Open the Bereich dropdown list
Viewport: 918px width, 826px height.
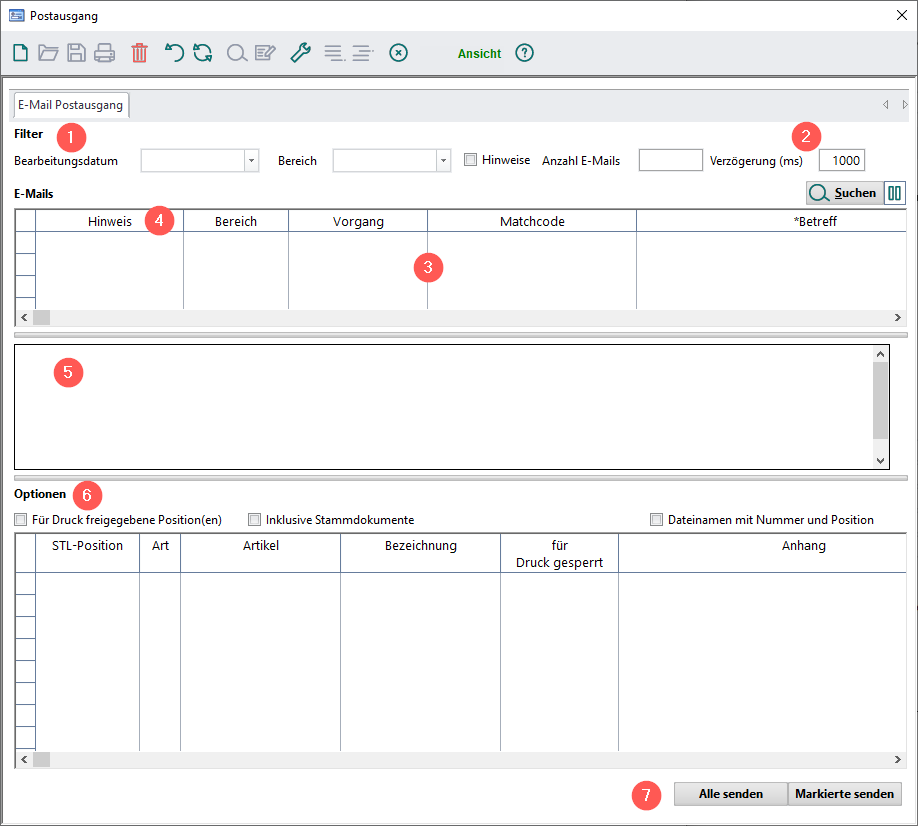(x=443, y=161)
